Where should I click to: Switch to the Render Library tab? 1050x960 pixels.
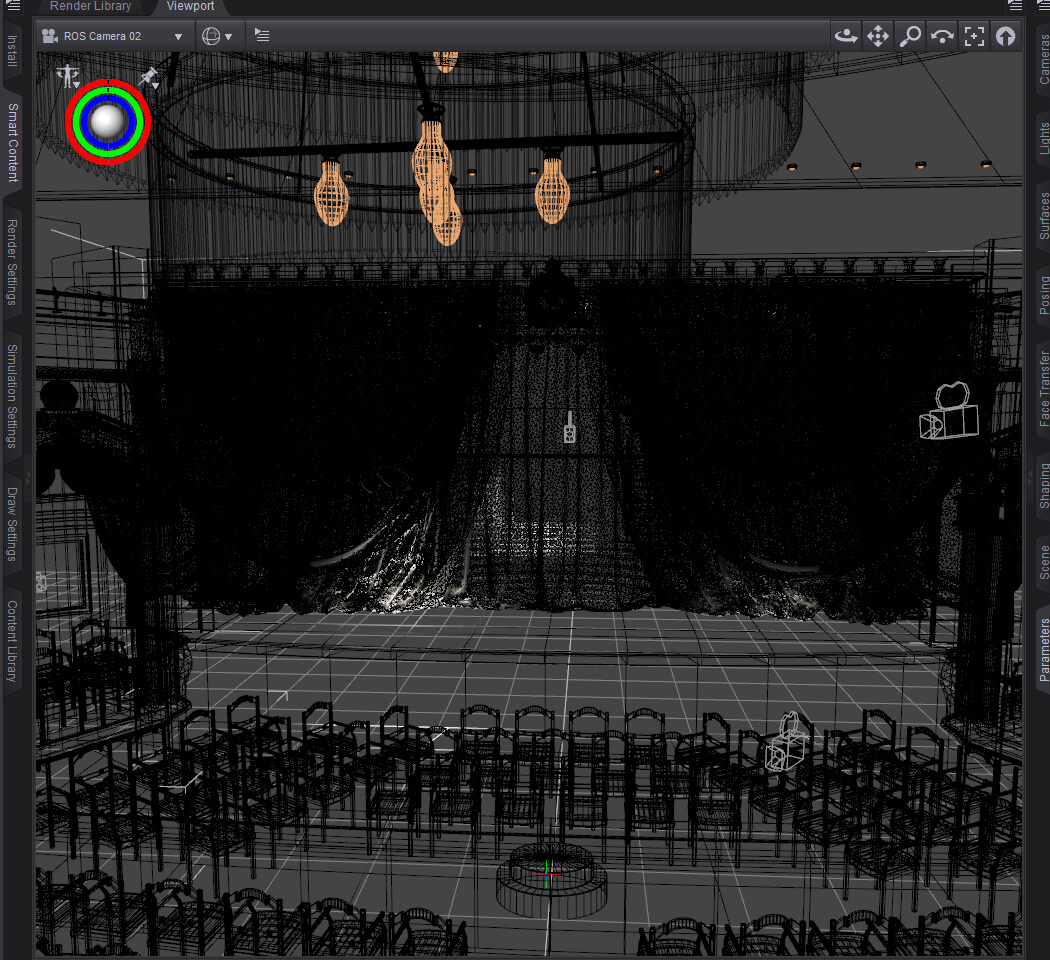[x=90, y=6]
